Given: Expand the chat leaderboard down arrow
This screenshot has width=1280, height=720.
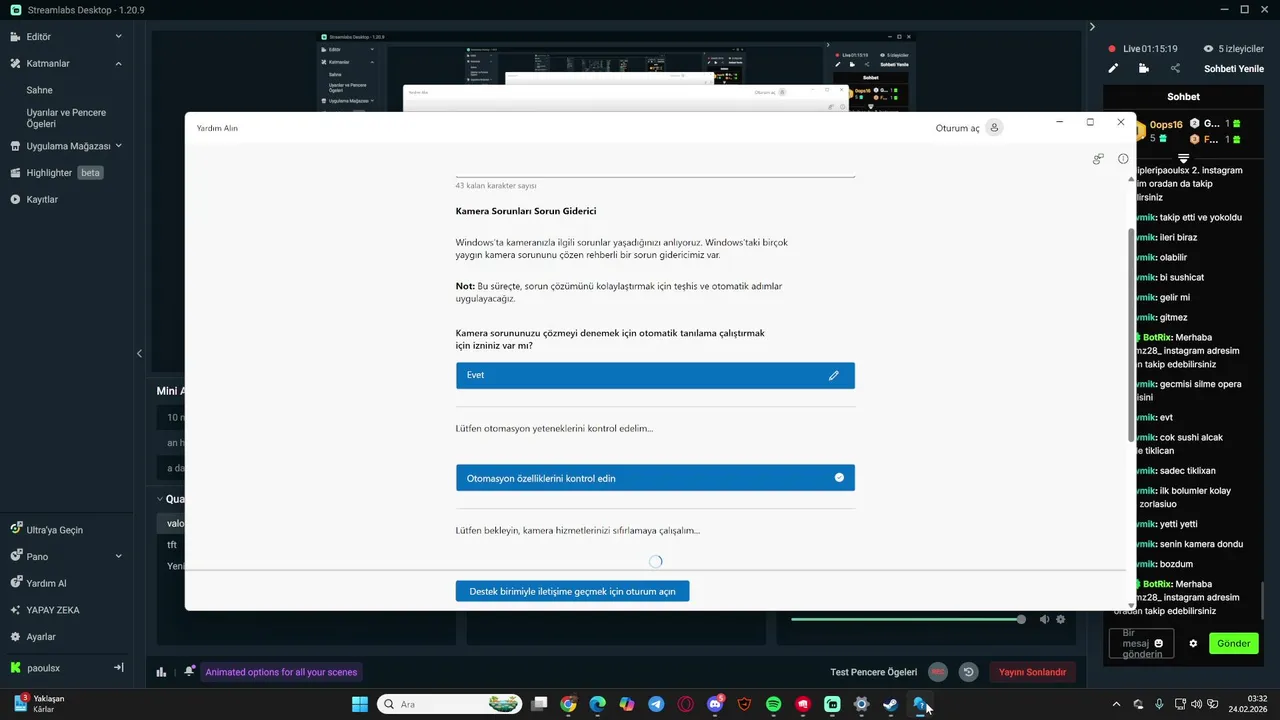Looking at the screenshot, I should (x=1183, y=159).
